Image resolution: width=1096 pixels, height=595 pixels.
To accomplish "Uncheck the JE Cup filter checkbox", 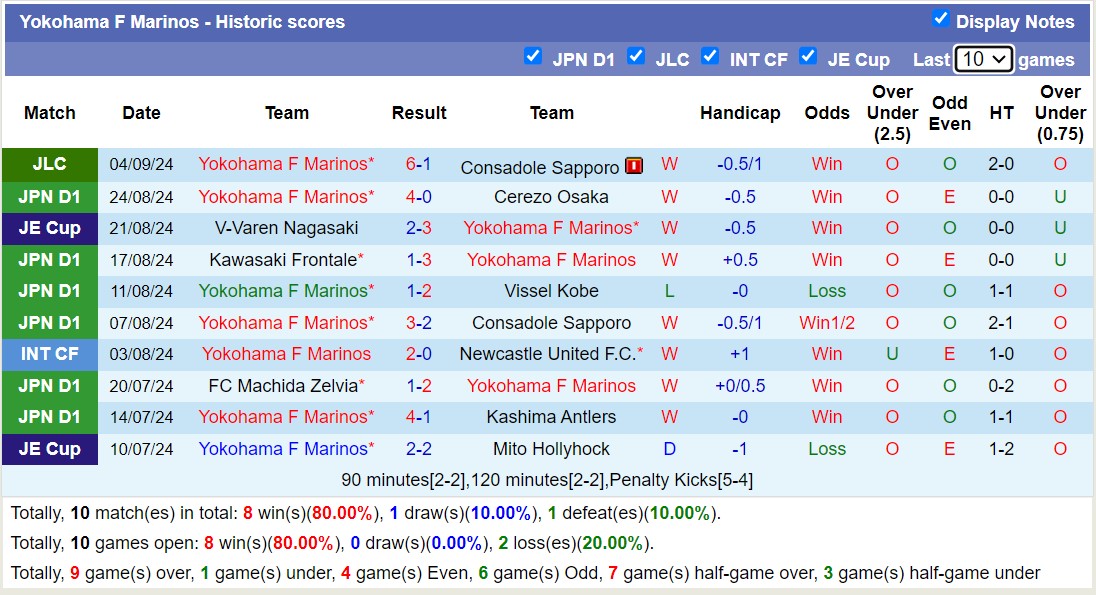I will click(x=808, y=57).
